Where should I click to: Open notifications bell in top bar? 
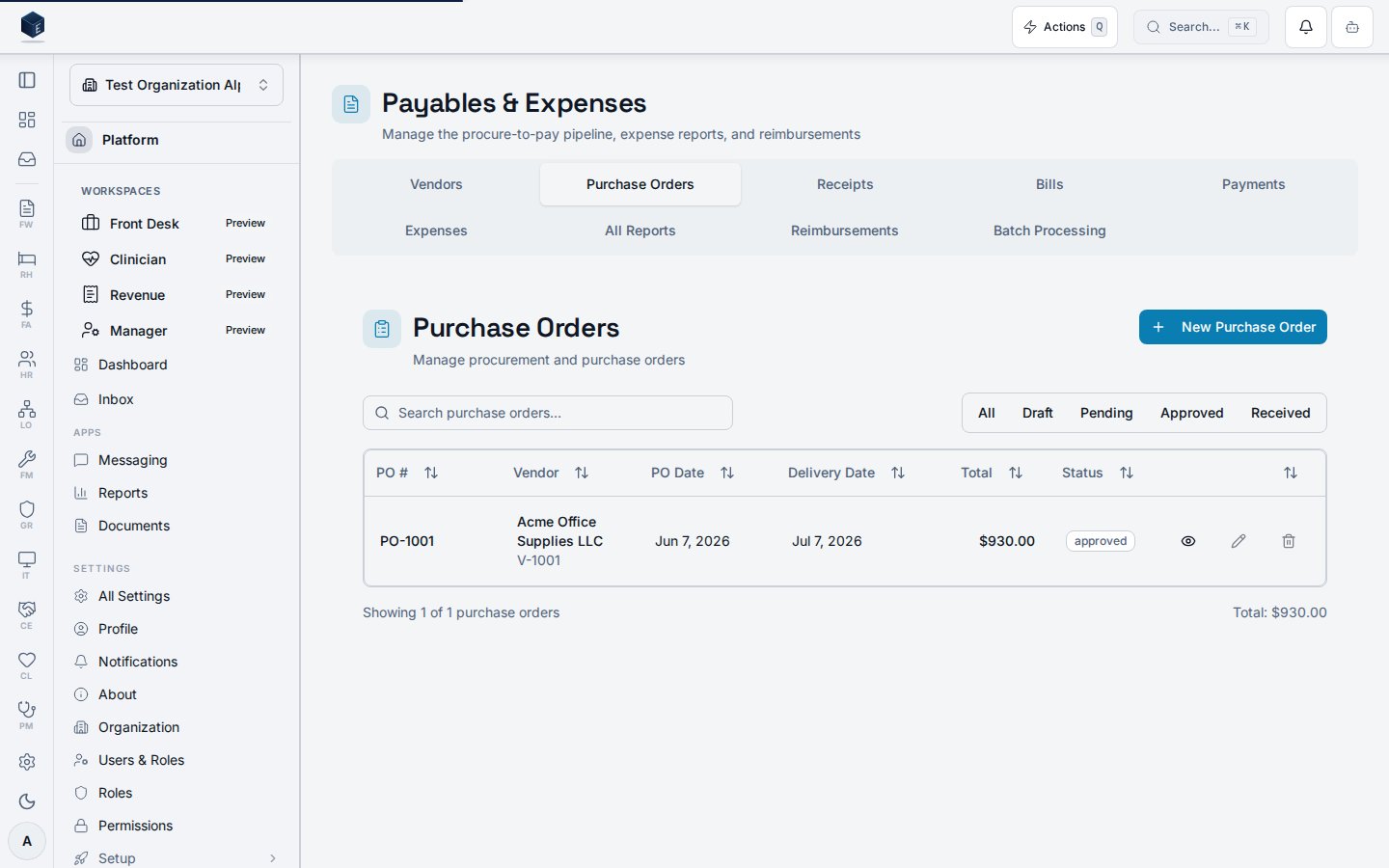pos(1306,27)
